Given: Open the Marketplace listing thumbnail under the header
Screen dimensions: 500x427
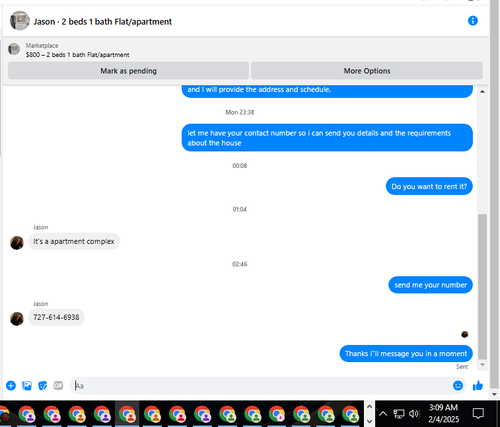Looking at the screenshot, I should pos(14,49).
